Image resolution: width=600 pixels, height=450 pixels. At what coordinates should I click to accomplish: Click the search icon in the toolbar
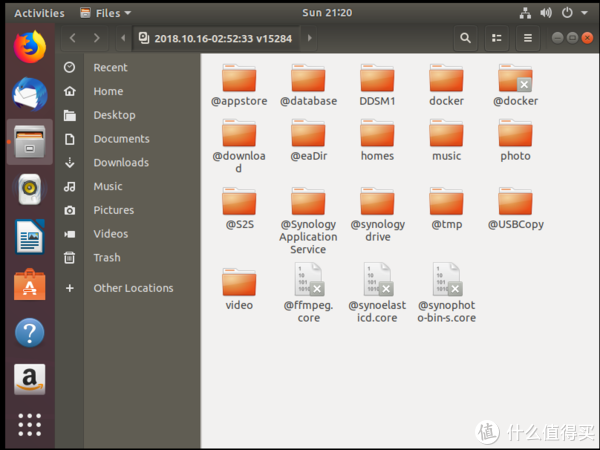click(x=465, y=38)
